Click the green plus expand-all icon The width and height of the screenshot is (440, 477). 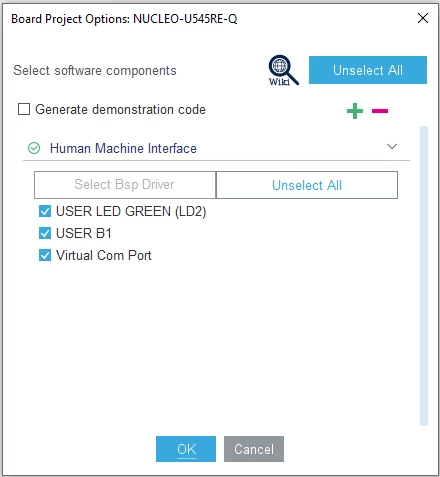click(x=355, y=111)
